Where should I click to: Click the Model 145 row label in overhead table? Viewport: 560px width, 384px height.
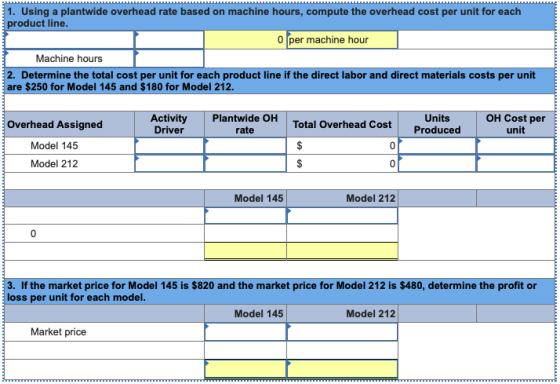(x=69, y=146)
